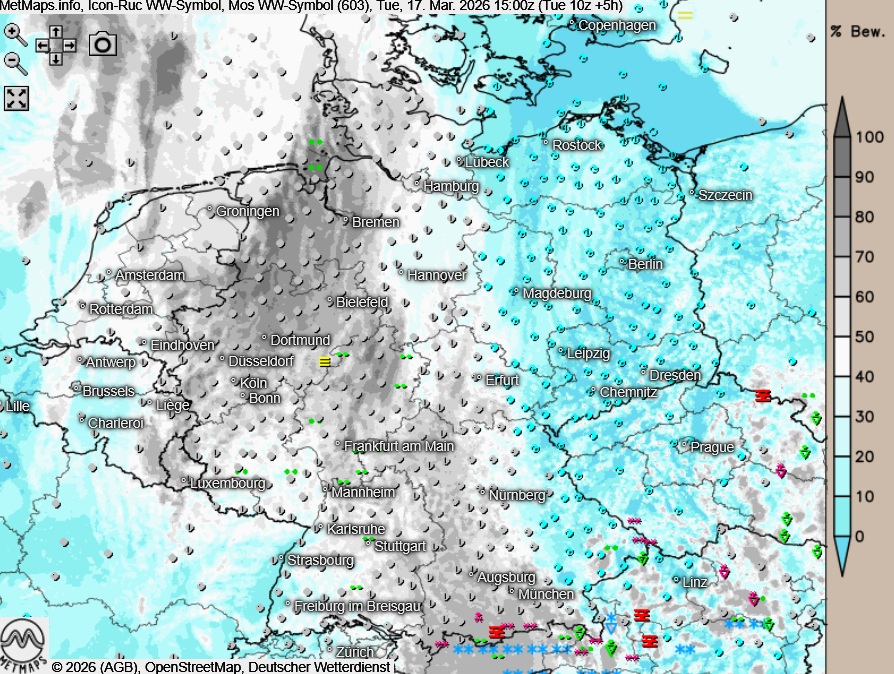Pan the map up with arrow
The image size is (894, 674).
pos(56,32)
